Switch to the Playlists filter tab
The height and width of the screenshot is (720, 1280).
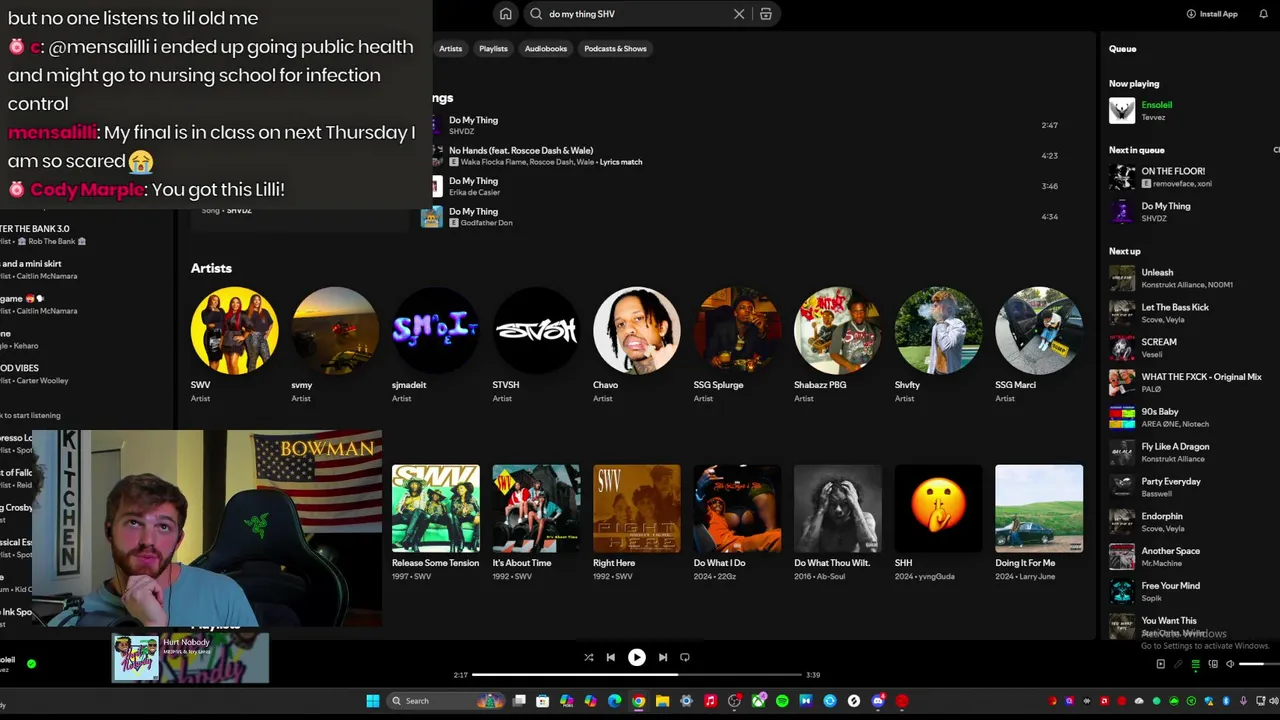(493, 48)
